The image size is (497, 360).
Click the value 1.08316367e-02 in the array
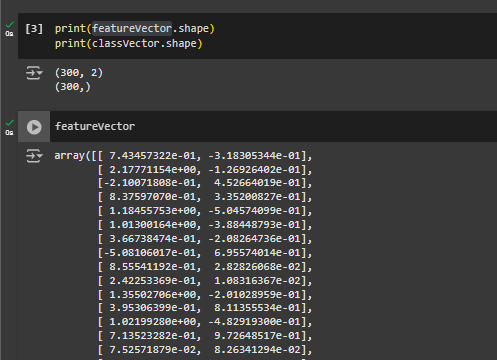click(257, 281)
